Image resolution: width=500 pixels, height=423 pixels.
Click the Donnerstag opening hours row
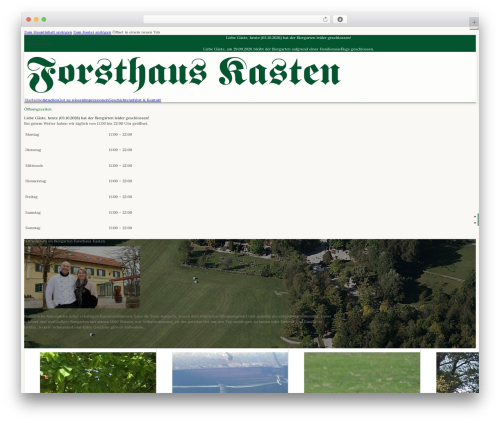coord(79,181)
